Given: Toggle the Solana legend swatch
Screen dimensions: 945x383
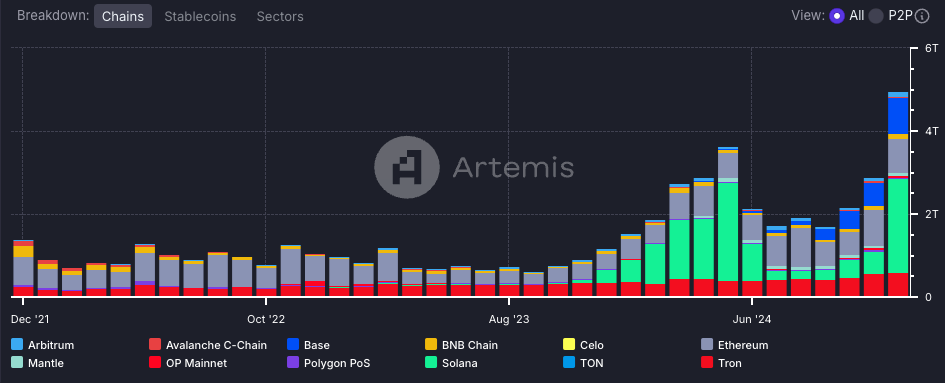Looking at the screenshot, I should pos(431,363).
